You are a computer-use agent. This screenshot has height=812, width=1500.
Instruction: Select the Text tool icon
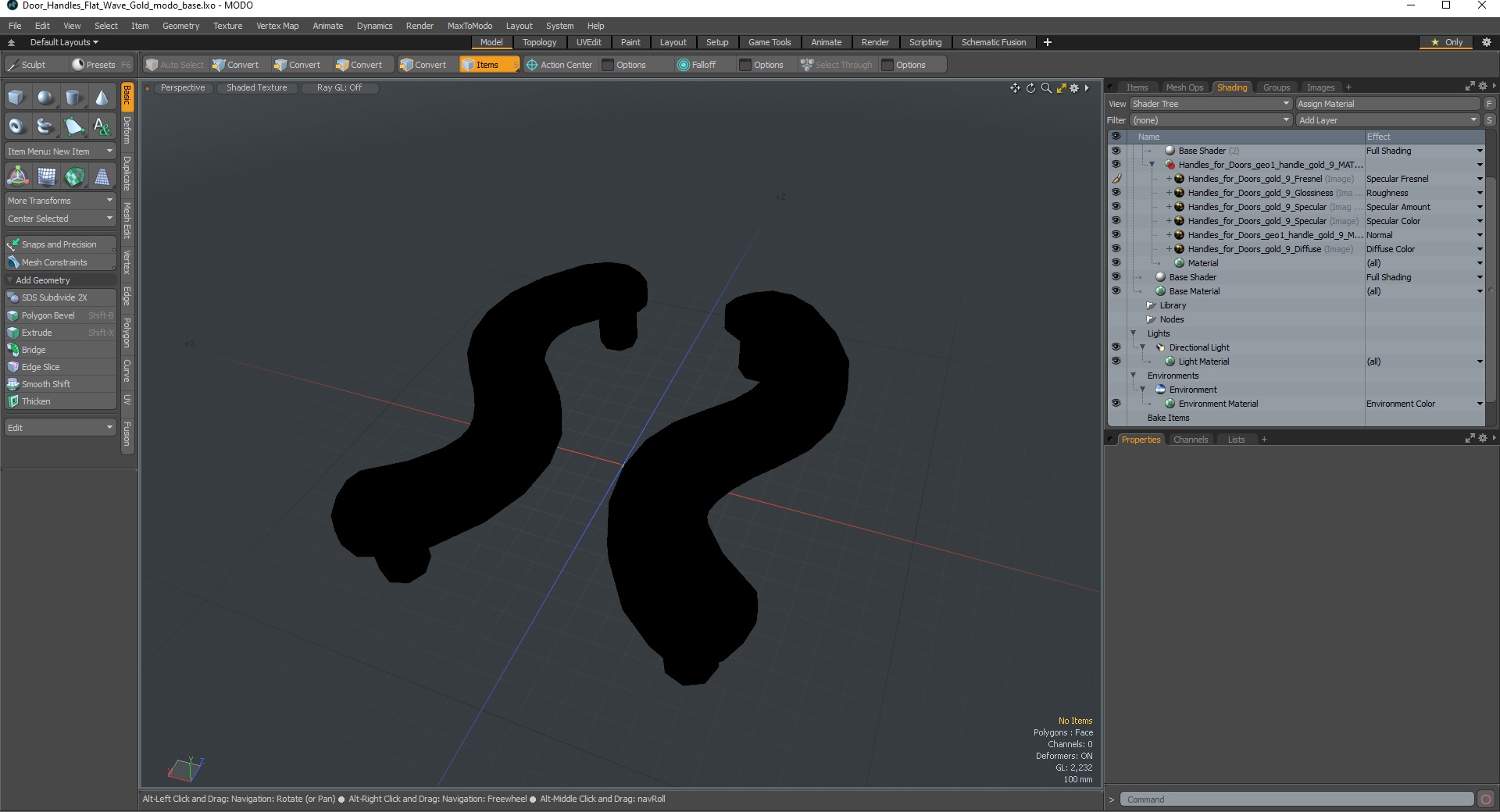click(x=102, y=126)
